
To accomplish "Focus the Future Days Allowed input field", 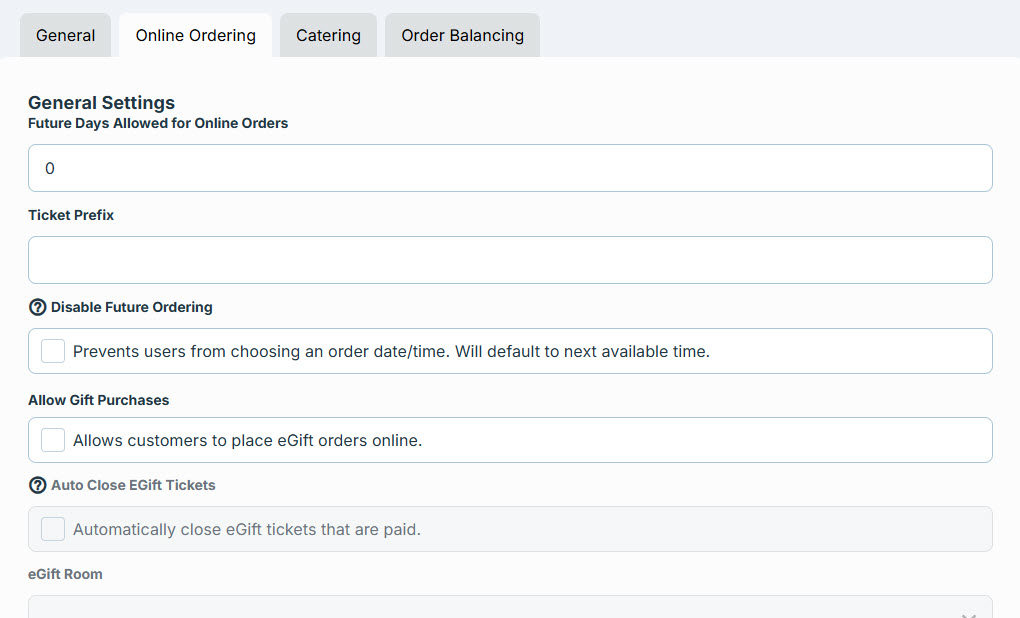I will tap(510, 168).
